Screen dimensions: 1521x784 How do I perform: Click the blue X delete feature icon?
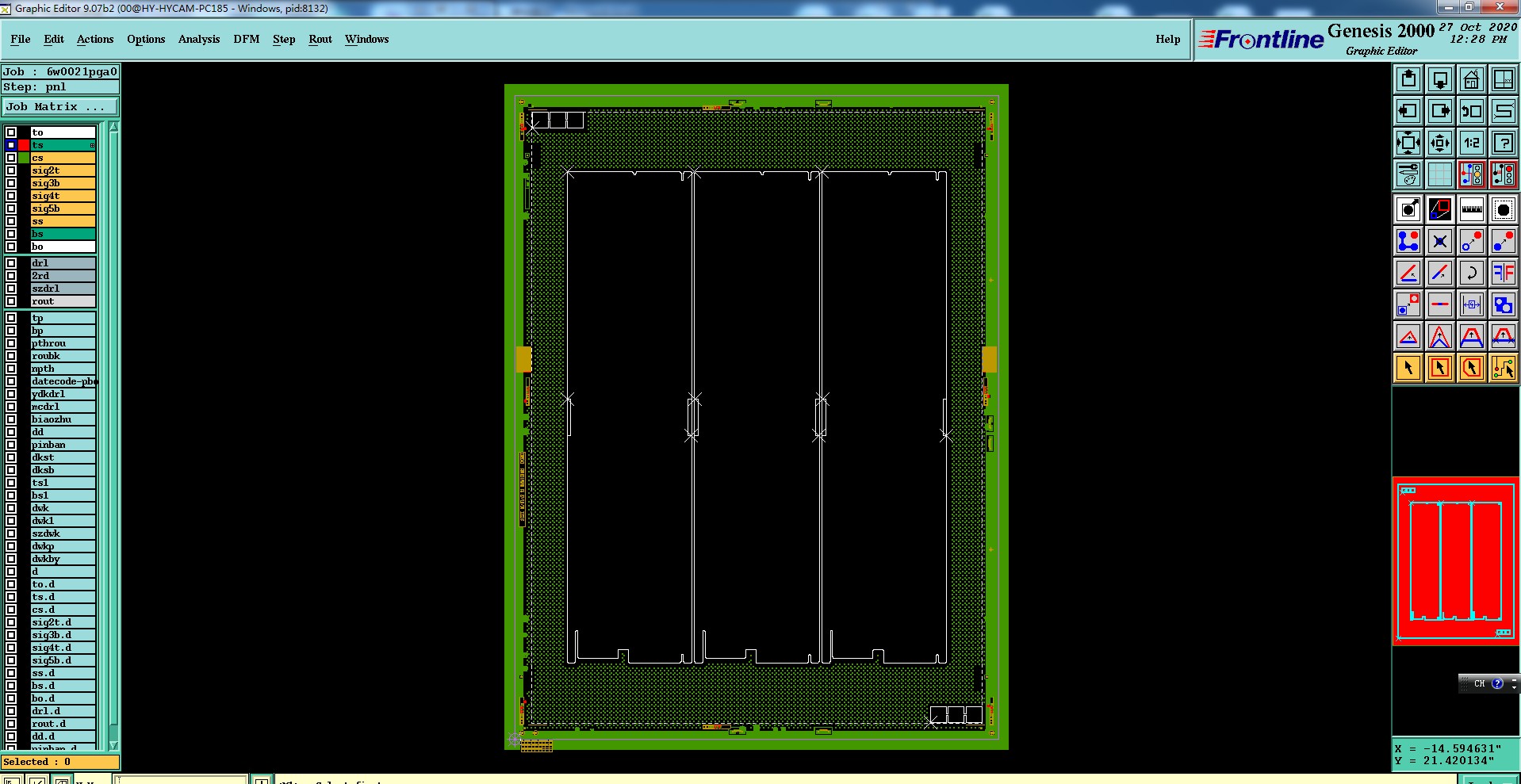1440,241
